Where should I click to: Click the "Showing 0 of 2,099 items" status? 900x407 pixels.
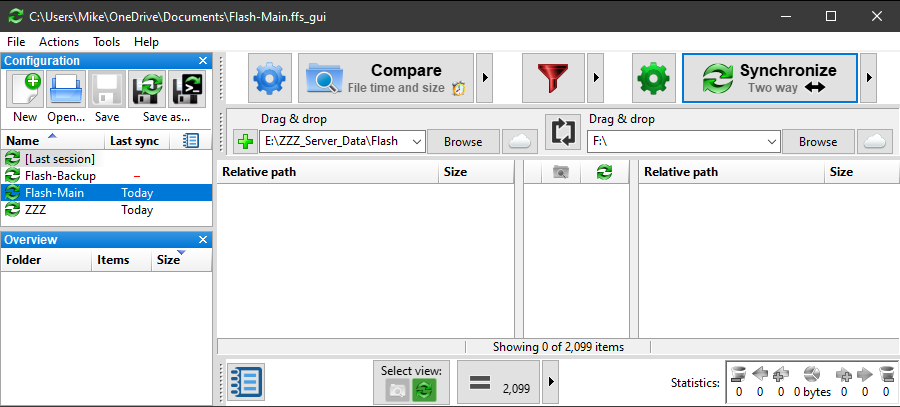click(558, 347)
